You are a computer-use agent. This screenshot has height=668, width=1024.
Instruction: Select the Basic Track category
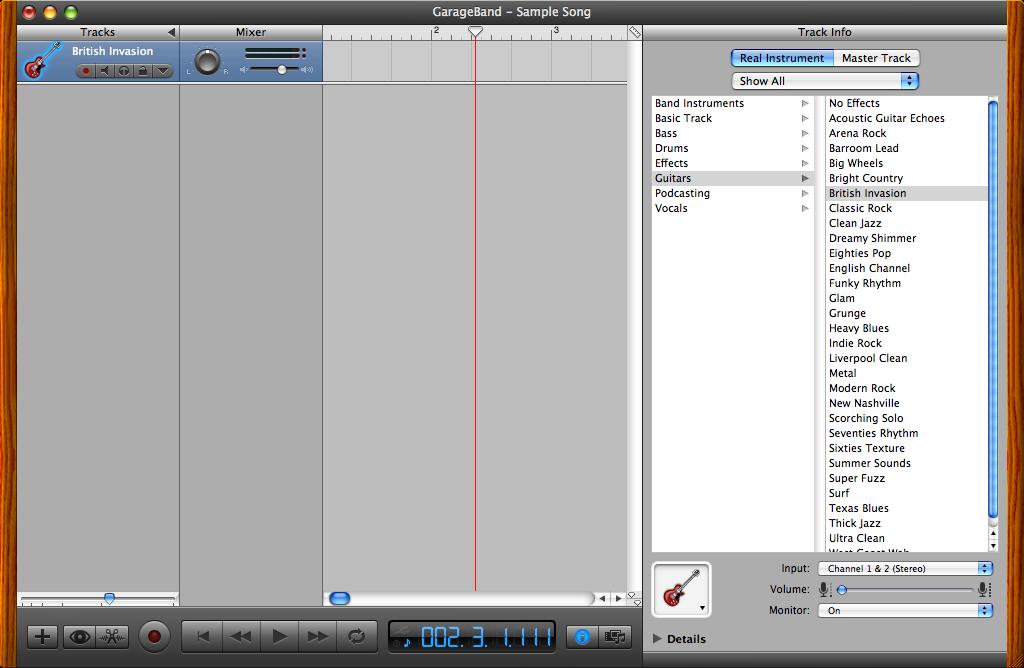(x=732, y=118)
